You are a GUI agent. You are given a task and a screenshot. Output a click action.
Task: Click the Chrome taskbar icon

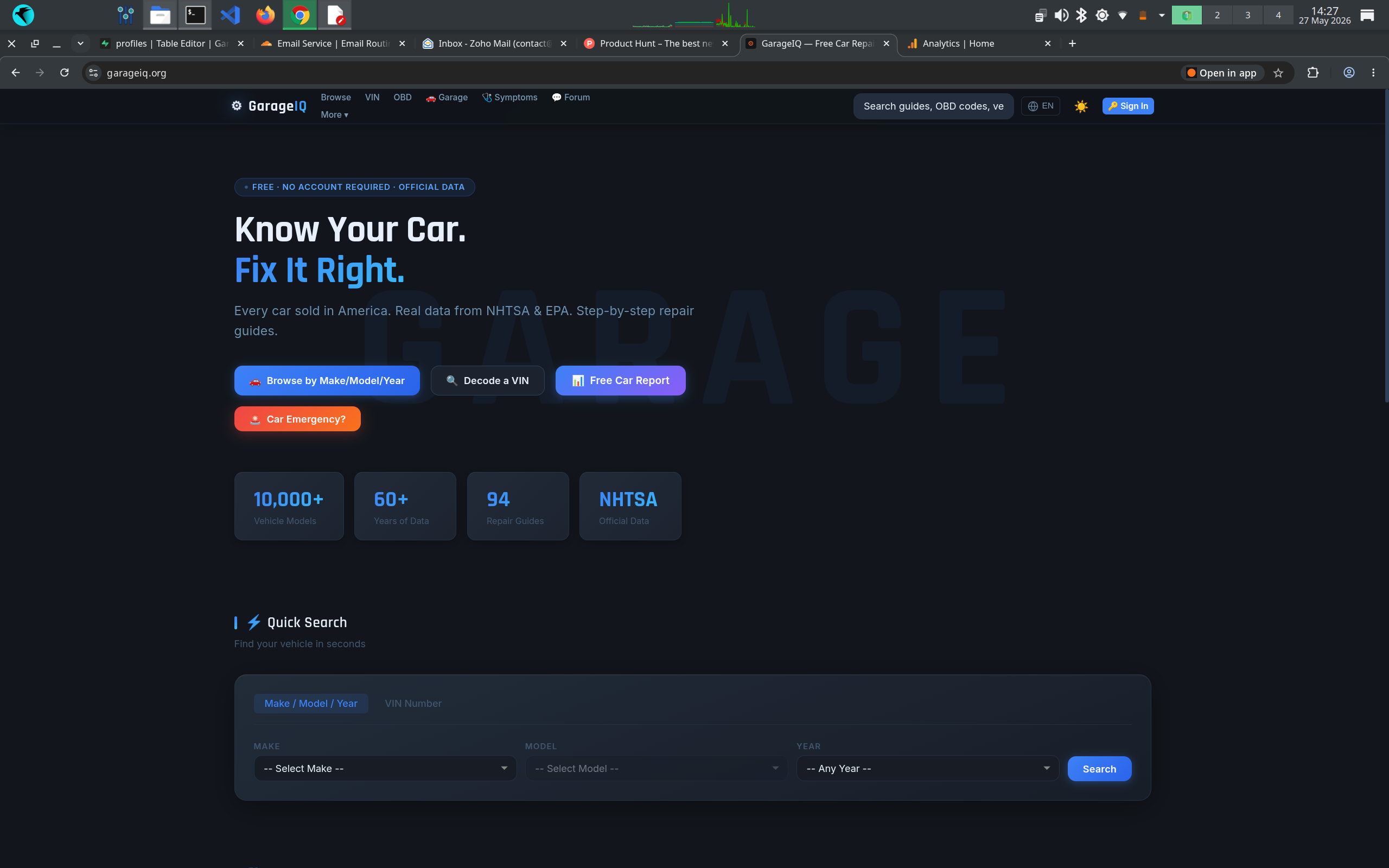point(300,15)
